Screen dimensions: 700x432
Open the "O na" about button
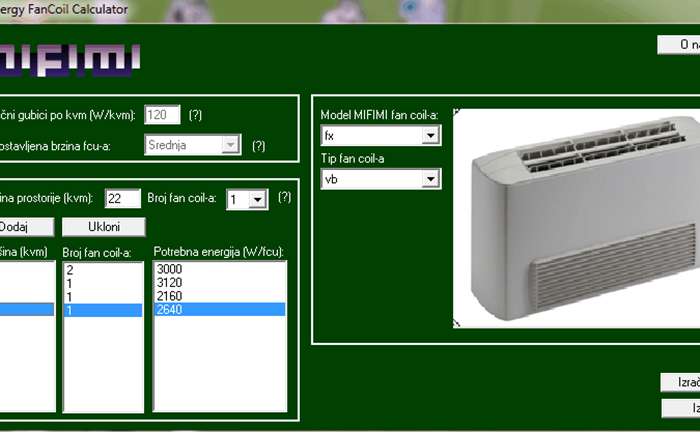click(x=678, y=45)
